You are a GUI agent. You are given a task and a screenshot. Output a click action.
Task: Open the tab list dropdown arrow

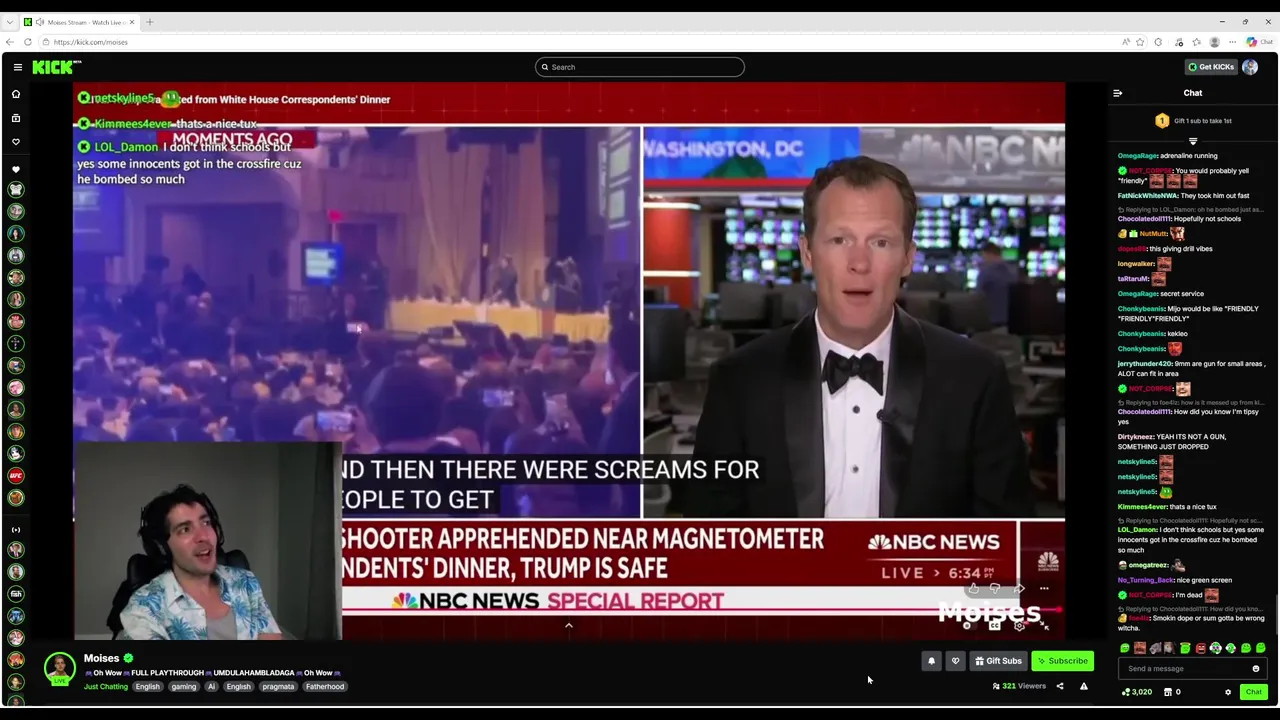pyautogui.click(x=9, y=22)
